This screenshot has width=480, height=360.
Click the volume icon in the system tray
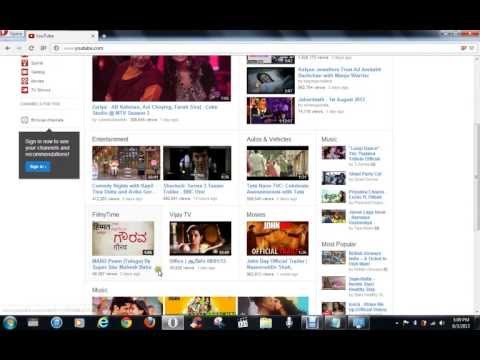click(442, 323)
